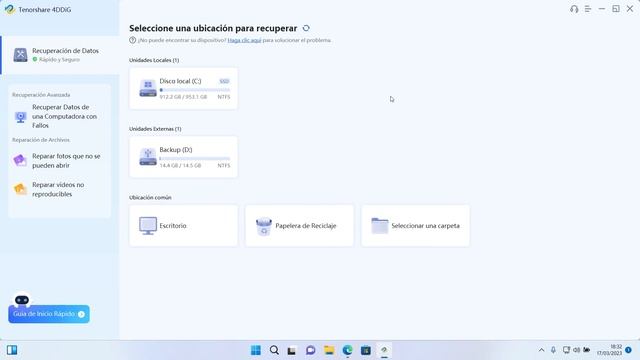
Task: Open Microsoft Store from taskbar
Action: (x=366, y=350)
